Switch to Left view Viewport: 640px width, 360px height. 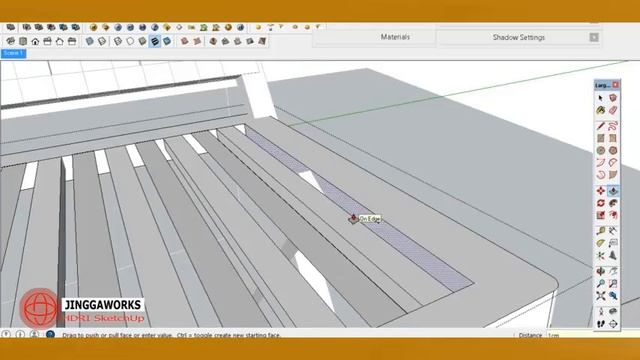(x=72, y=41)
